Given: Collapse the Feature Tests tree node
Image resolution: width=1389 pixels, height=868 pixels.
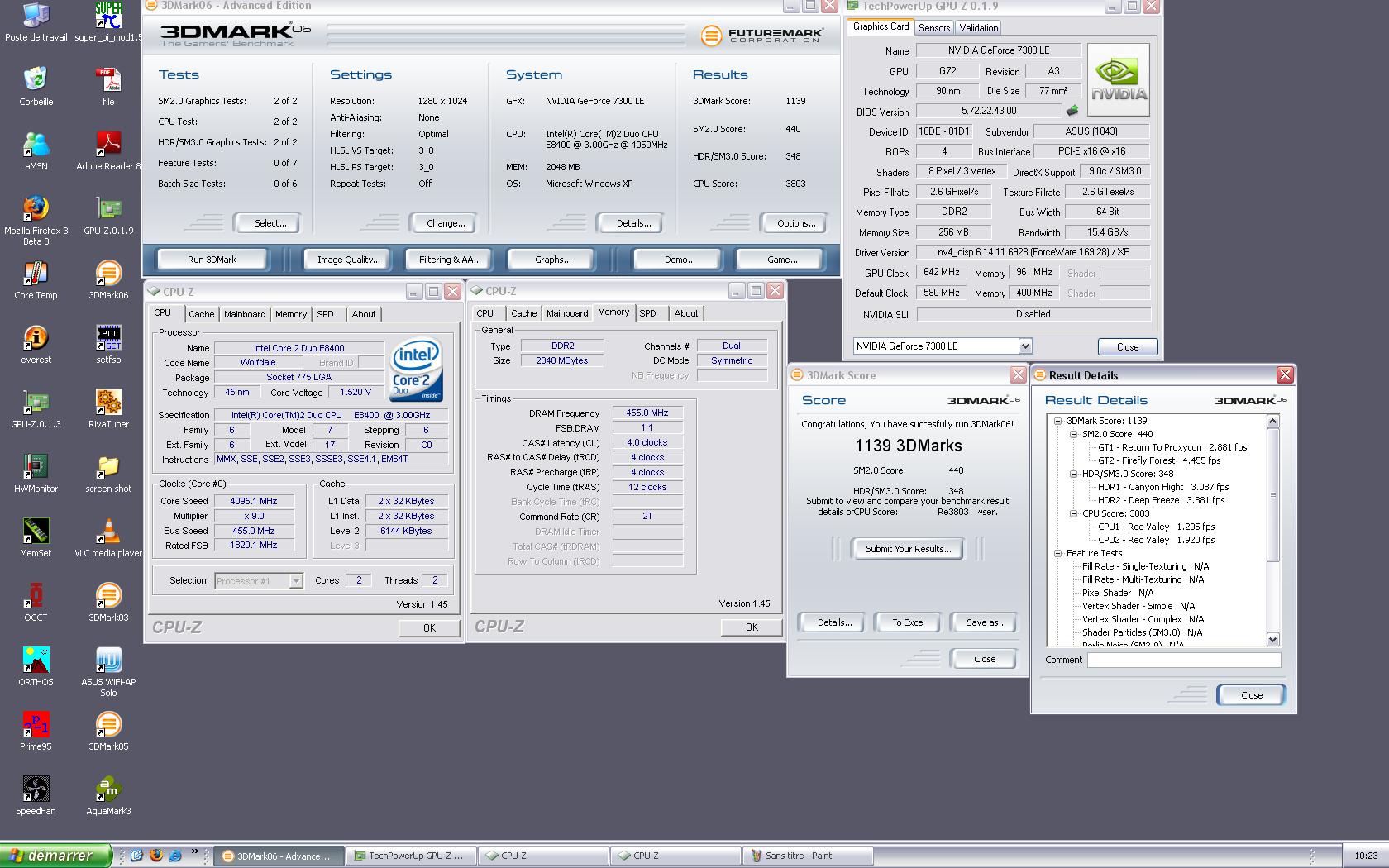Looking at the screenshot, I should click(x=1057, y=553).
